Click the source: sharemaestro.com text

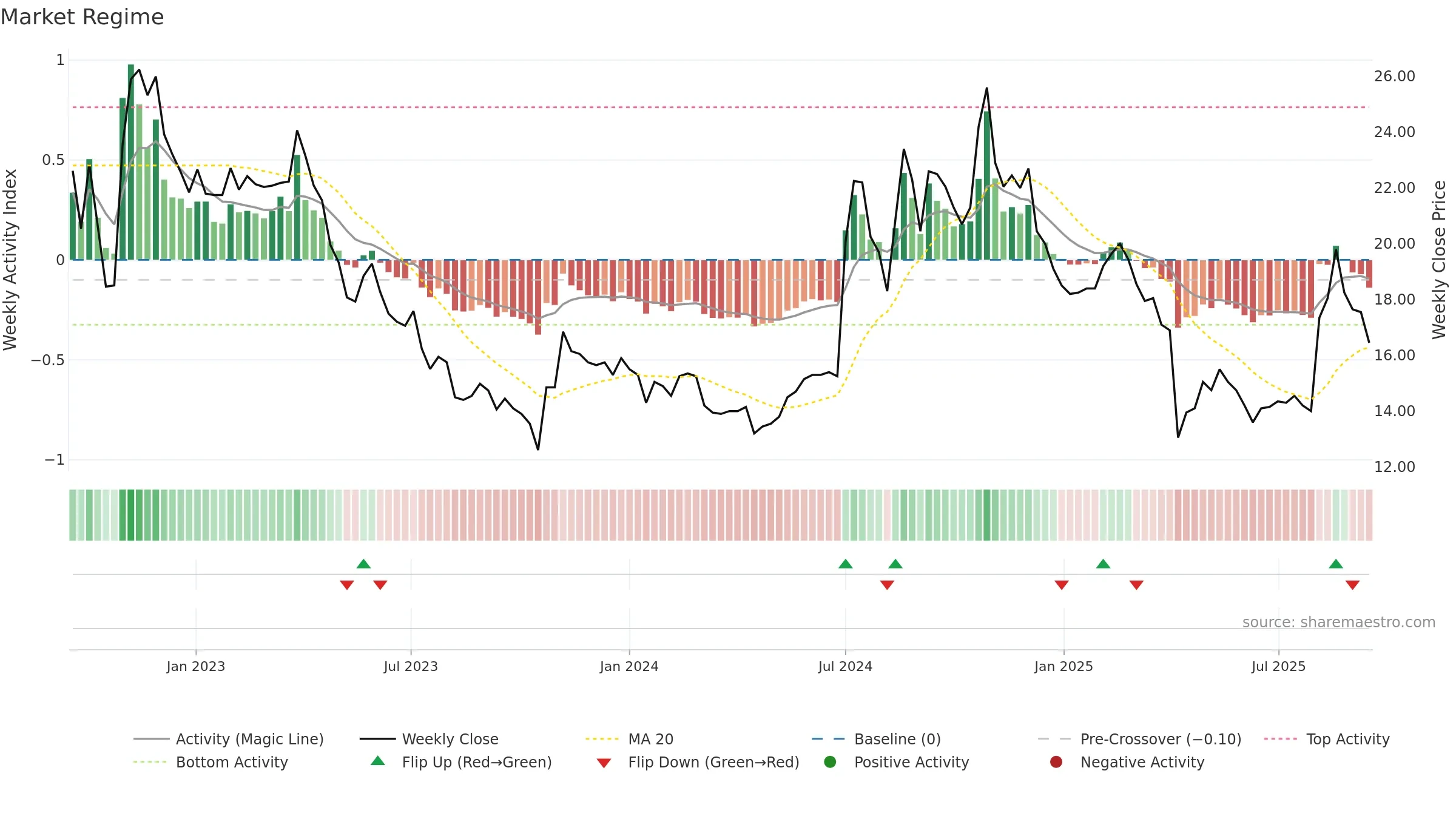[1339, 622]
